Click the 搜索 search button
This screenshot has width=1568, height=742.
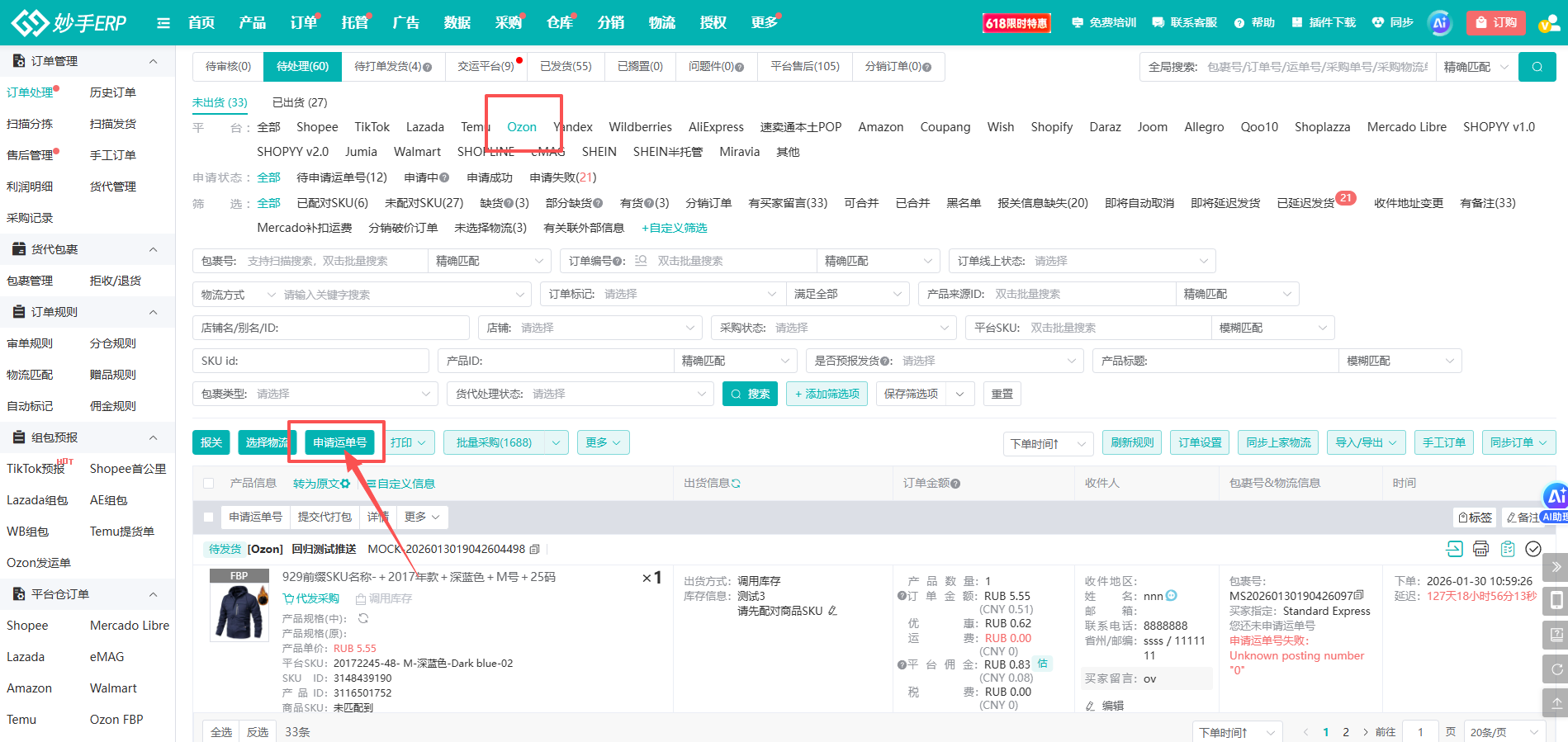pyautogui.click(x=750, y=394)
